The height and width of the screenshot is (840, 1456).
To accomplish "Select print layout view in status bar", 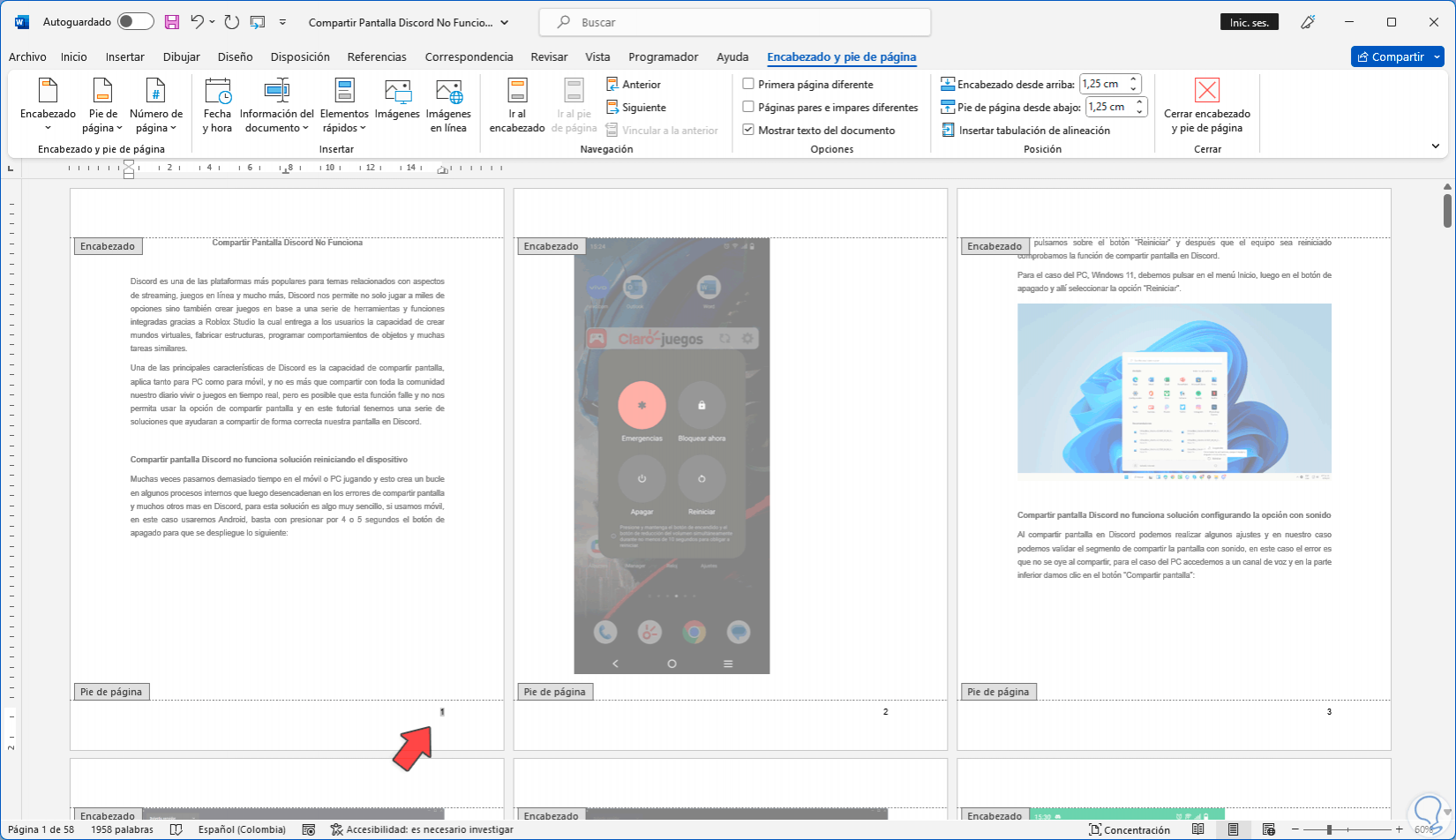I will (1234, 829).
